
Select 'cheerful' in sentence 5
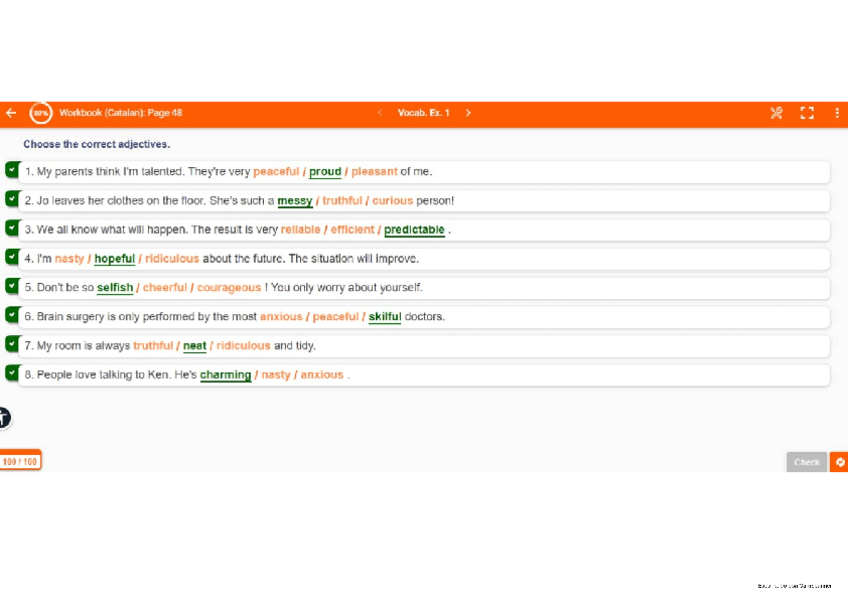click(x=164, y=288)
